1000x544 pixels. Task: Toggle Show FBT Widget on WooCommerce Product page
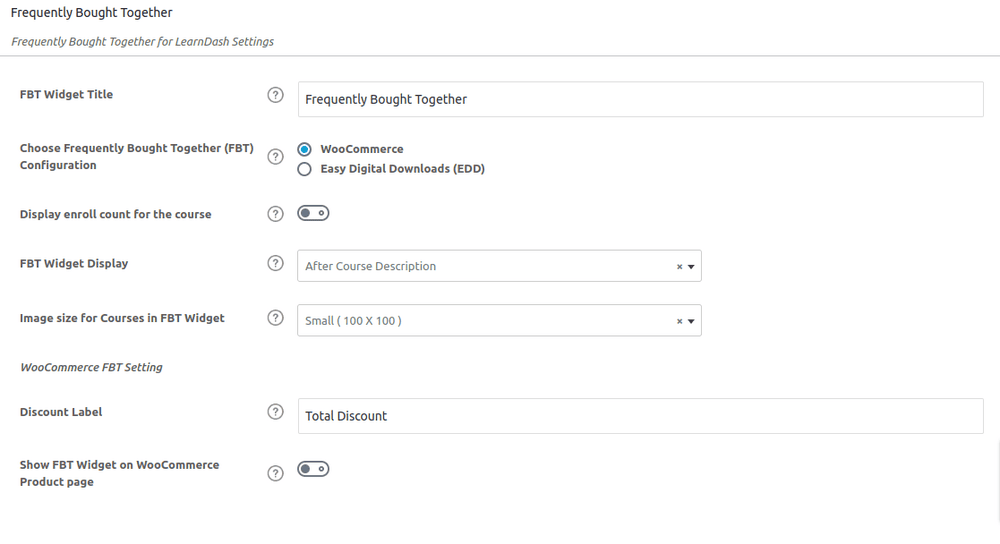click(x=313, y=469)
